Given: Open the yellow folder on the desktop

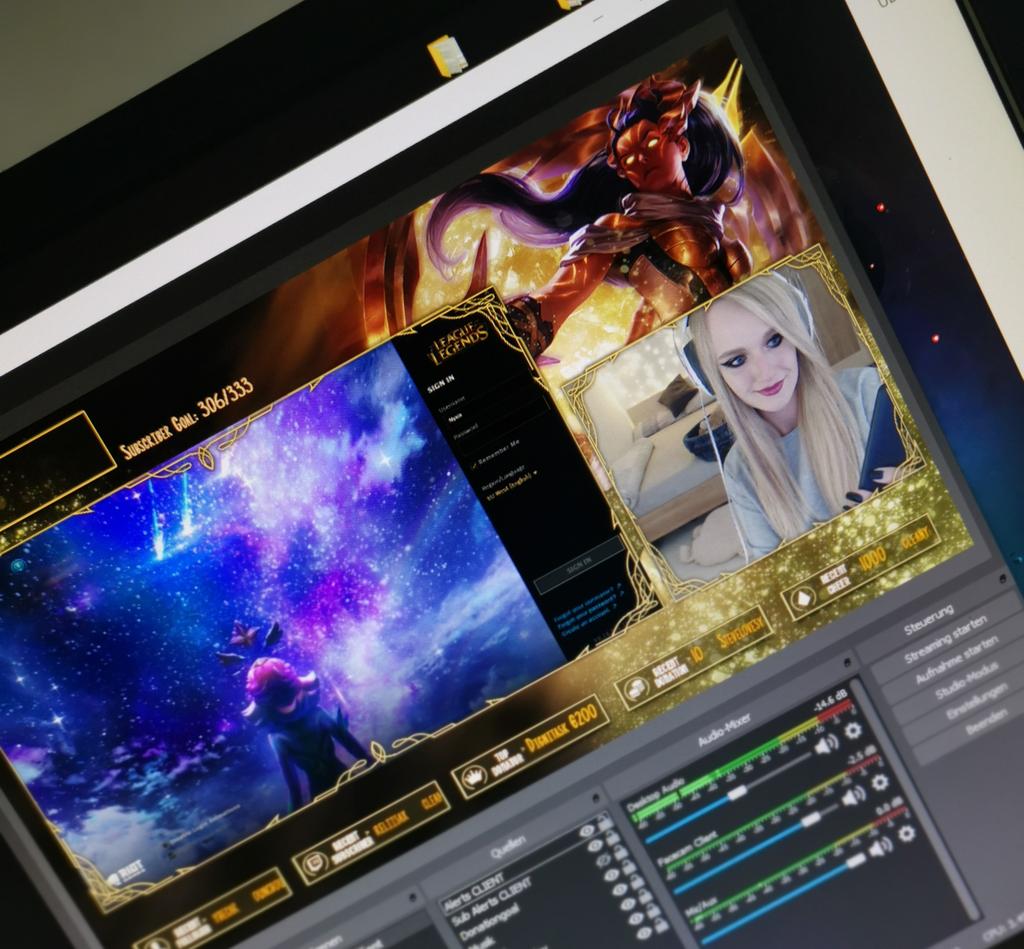Looking at the screenshot, I should tap(448, 55).
